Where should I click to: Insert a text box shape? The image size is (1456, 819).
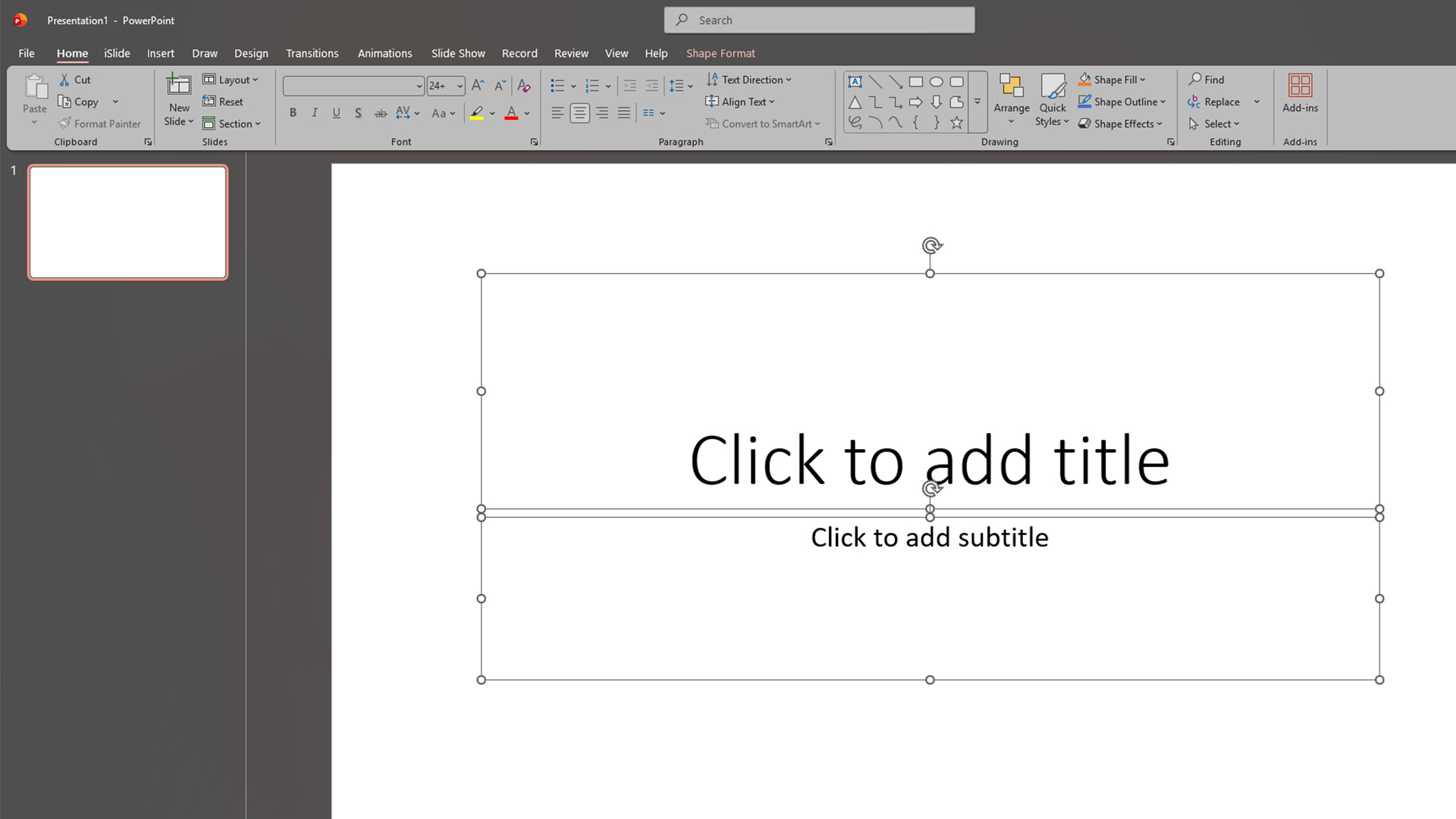(855, 82)
